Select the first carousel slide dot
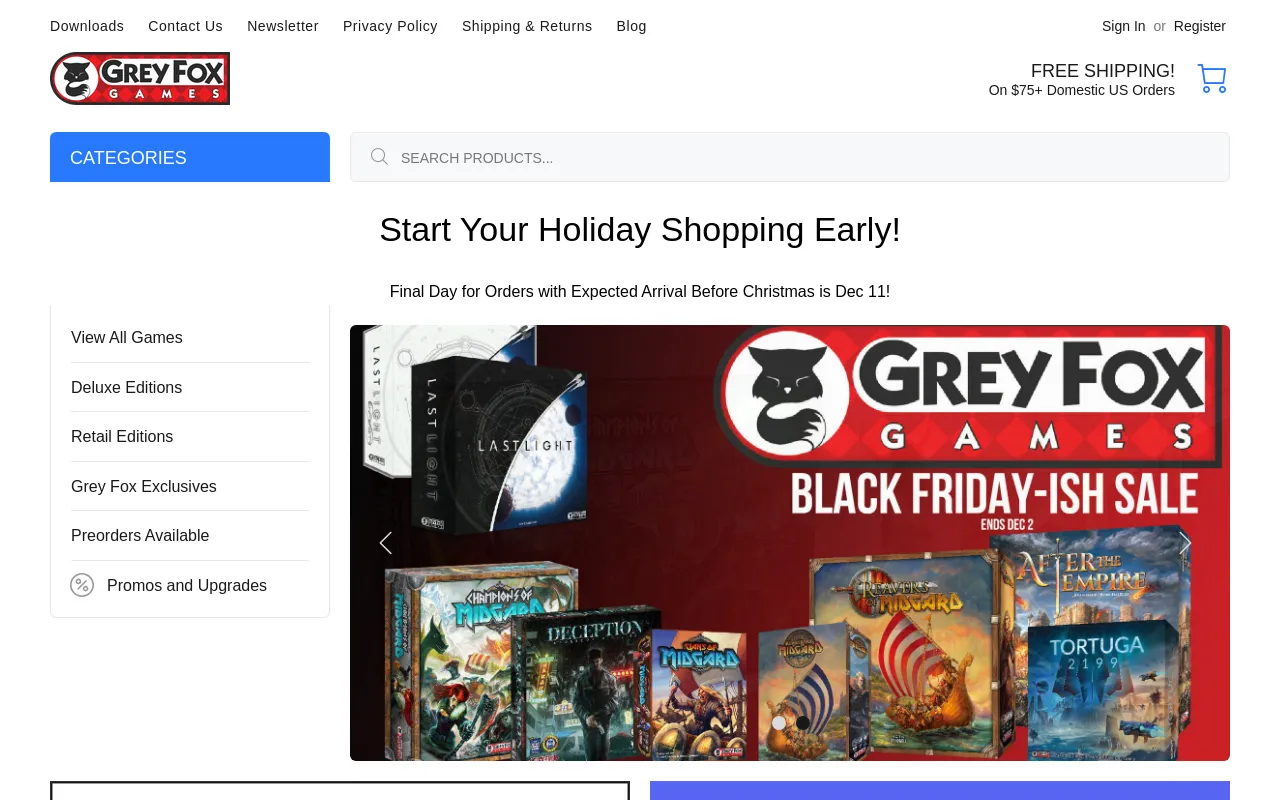This screenshot has height=800, width=1280. pyautogui.click(x=779, y=723)
